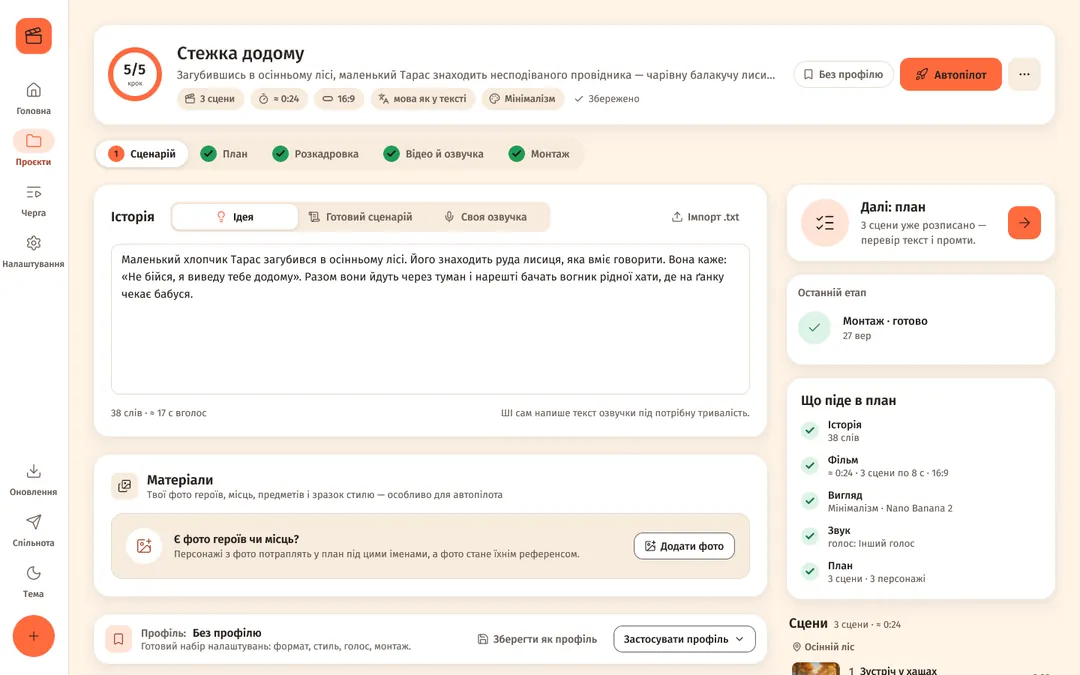The height and width of the screenshot is (675, 1080).
Task: Open the Черга queue icon
Action: [x=33, y=192]
